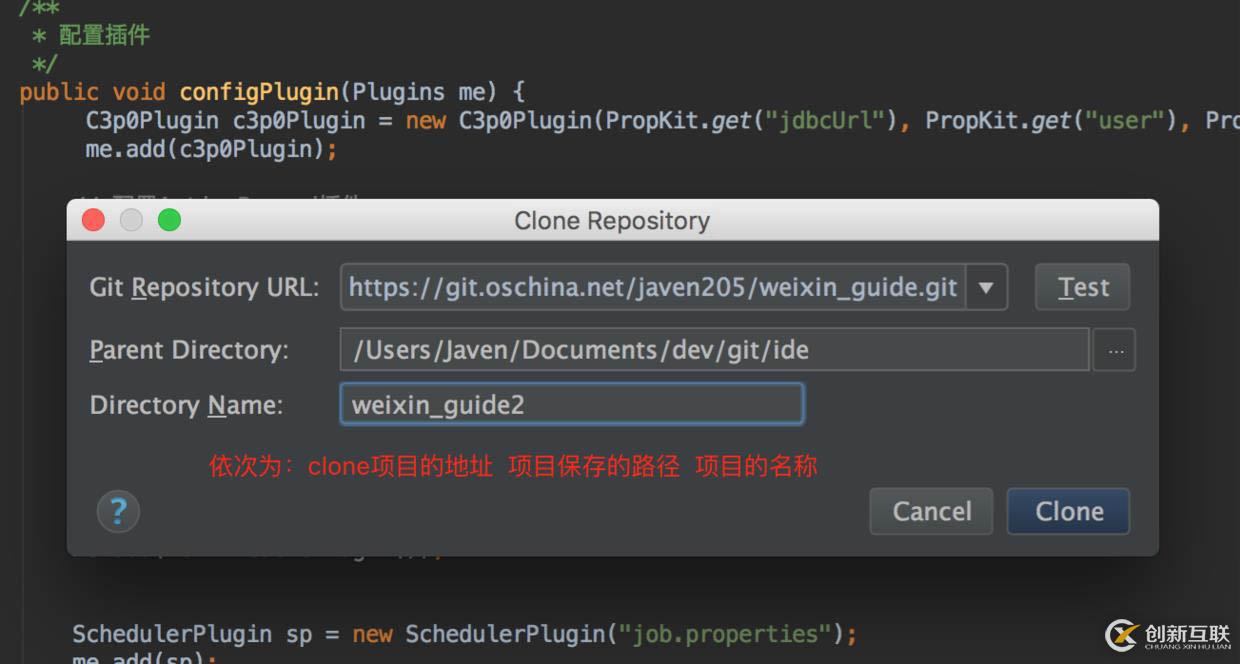Click the gray minimize window button

point(131,220)
